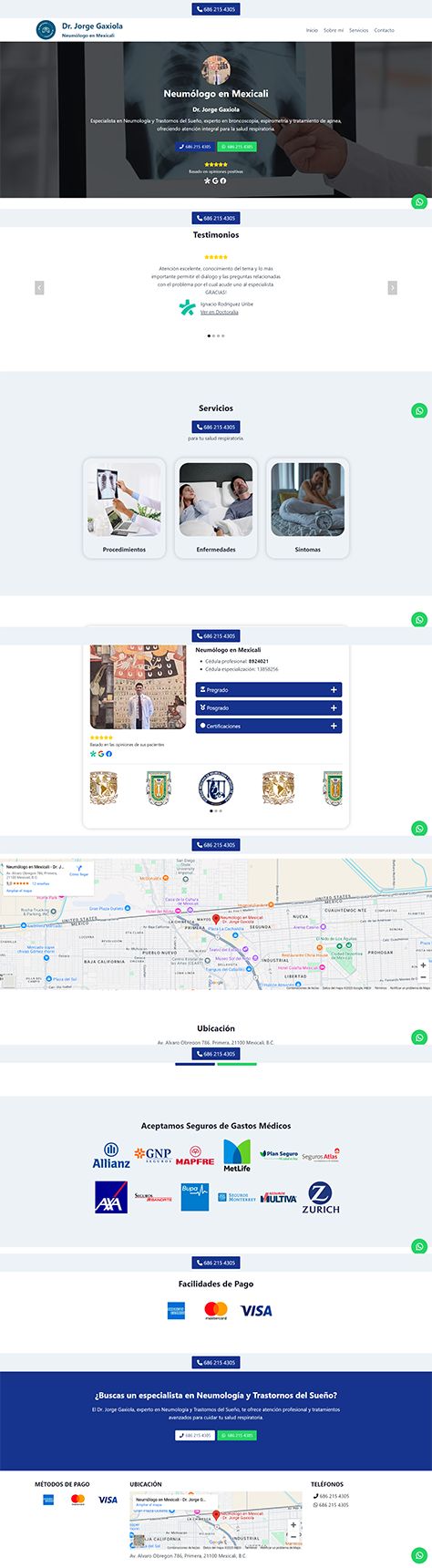
Task: Click the round doctor avatar in hero
Action: pos(216,70)
